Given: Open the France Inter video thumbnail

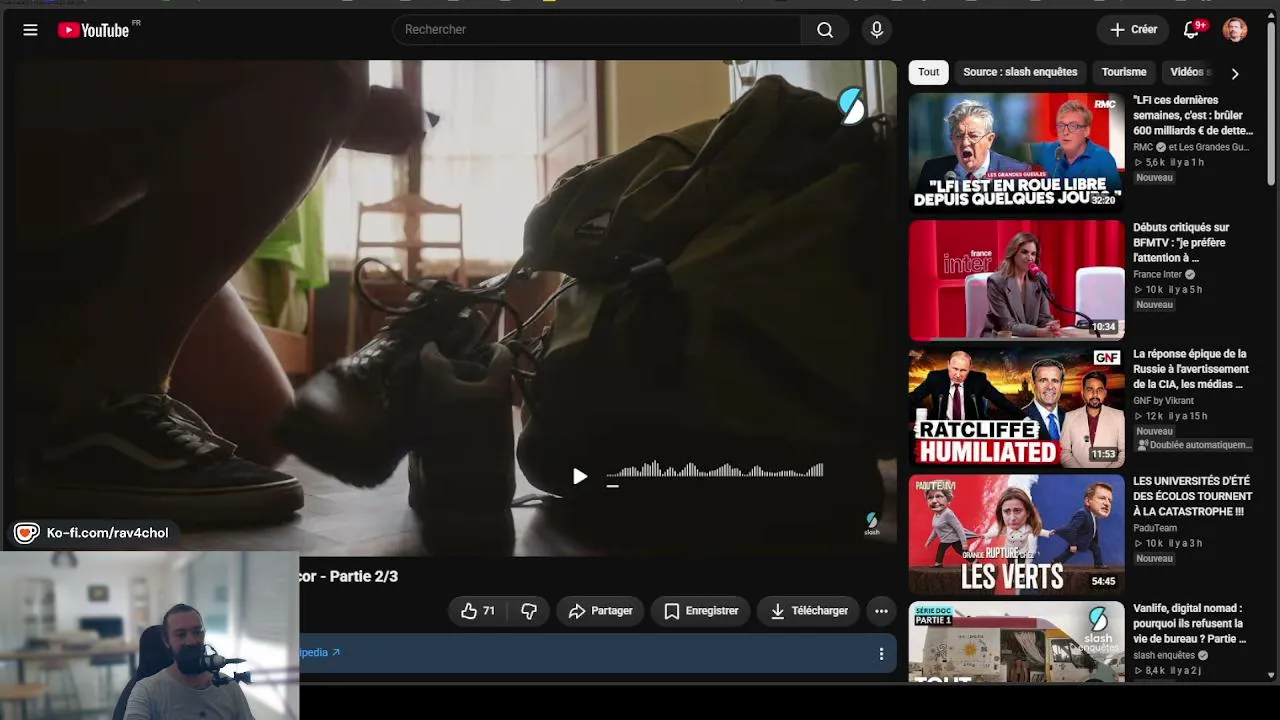Looking at the screenshot, I should [1016, 280].
